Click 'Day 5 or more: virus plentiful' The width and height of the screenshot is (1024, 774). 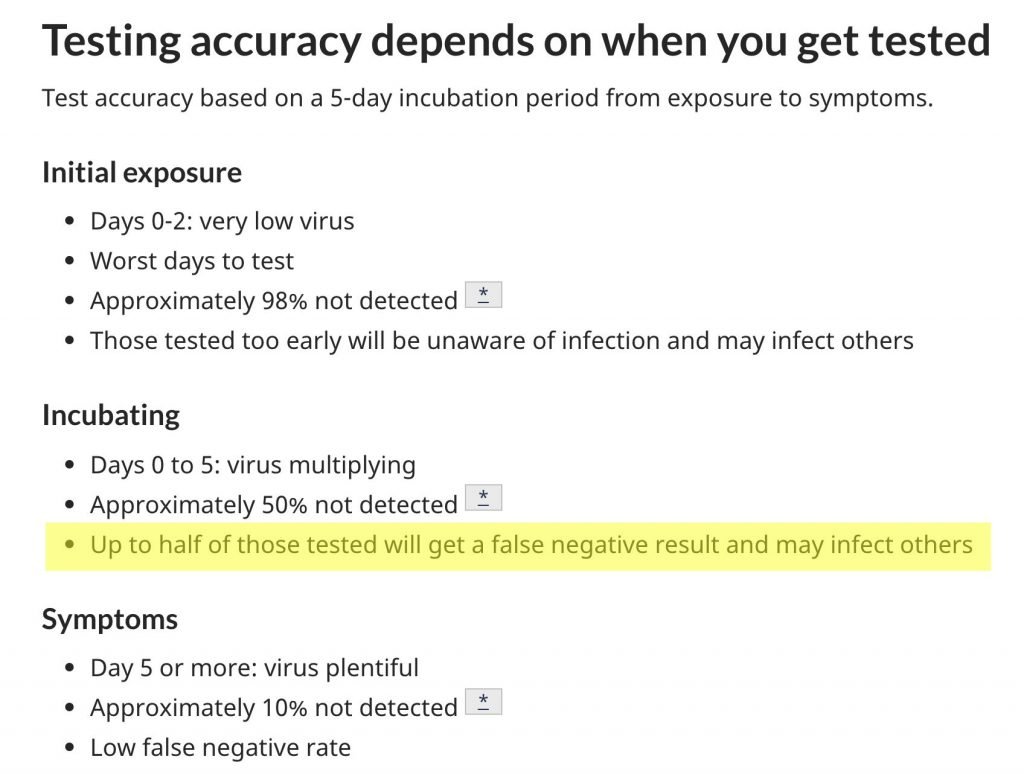pos(255,668)
